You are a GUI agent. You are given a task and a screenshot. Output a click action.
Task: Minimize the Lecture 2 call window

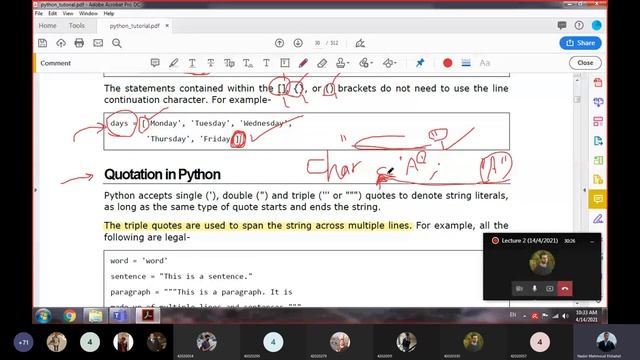[x=592, y=241]
